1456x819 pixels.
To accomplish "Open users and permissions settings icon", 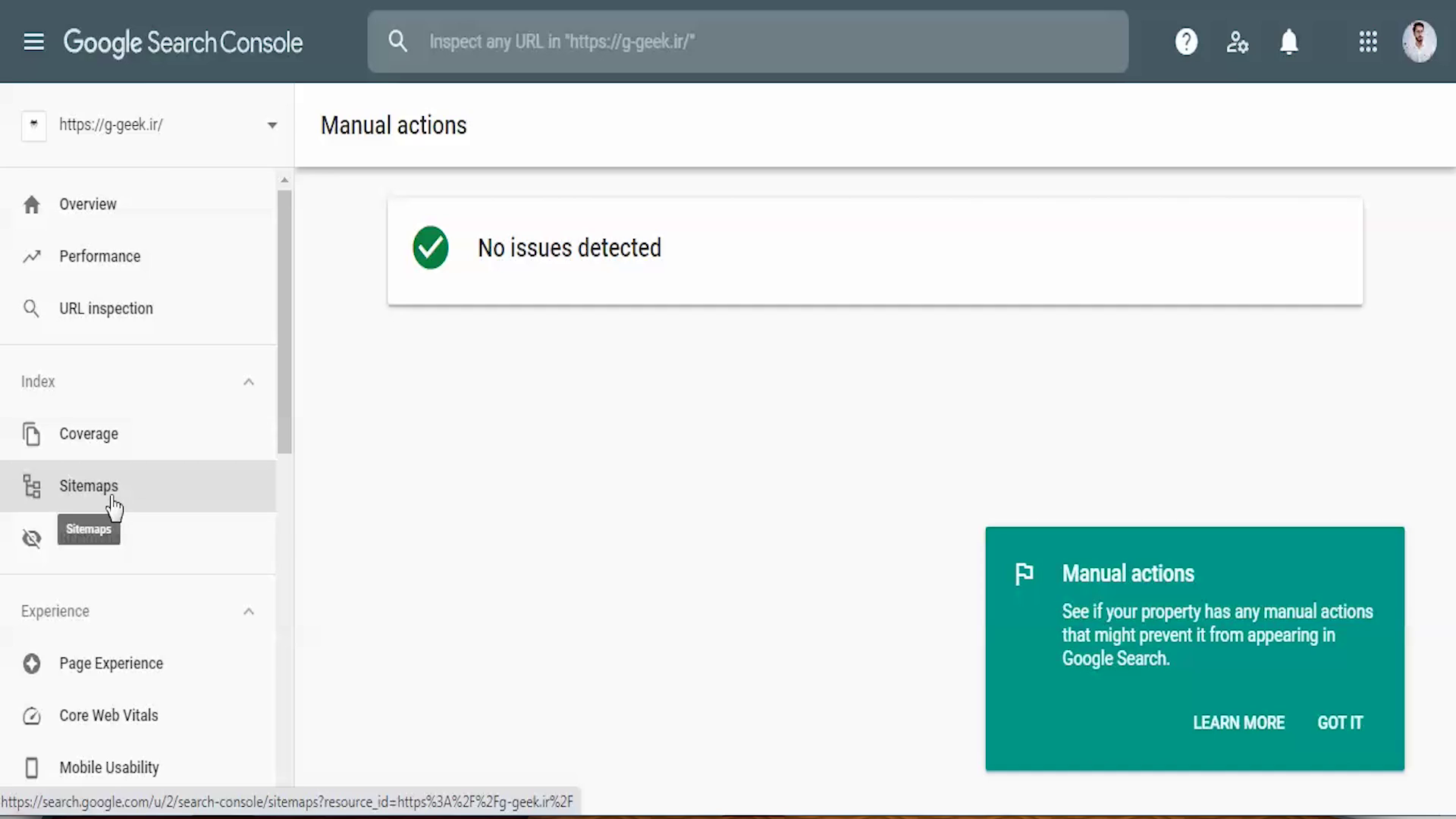I will click(x=1237, y=42).
